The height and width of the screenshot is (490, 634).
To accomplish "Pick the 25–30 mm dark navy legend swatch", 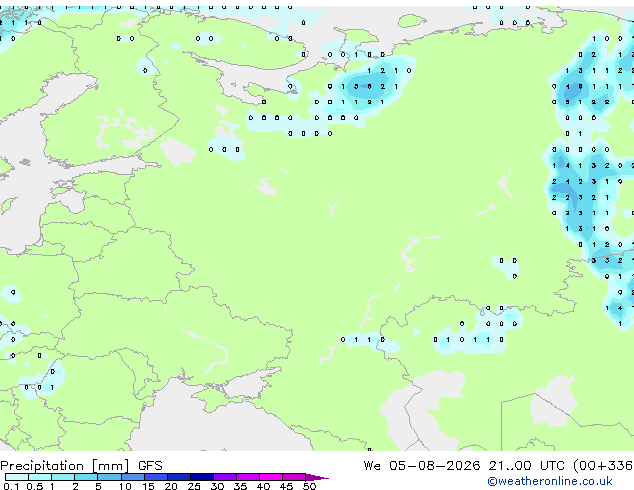I will (202, 477).
